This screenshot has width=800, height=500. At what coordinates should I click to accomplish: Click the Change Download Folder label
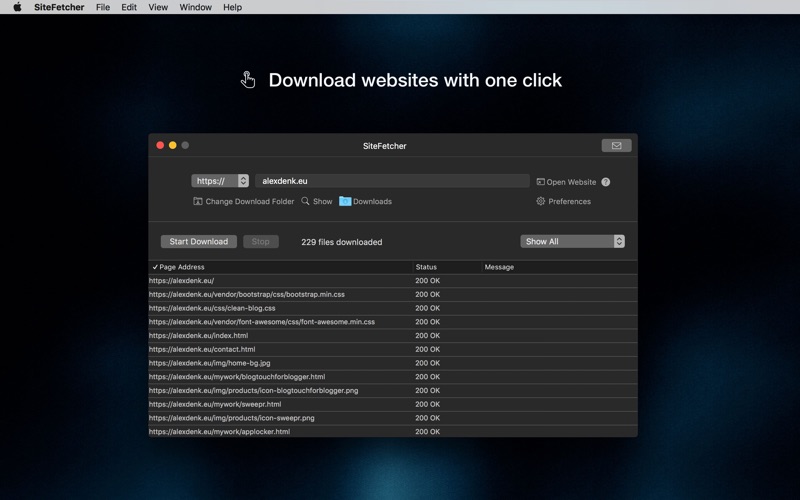[x=249, y=202]
